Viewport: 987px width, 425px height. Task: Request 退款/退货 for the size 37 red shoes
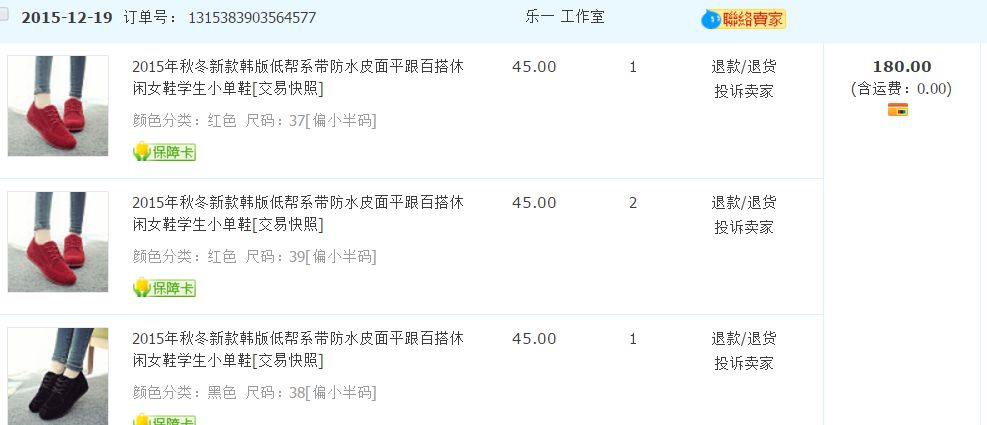click(743, 67)
